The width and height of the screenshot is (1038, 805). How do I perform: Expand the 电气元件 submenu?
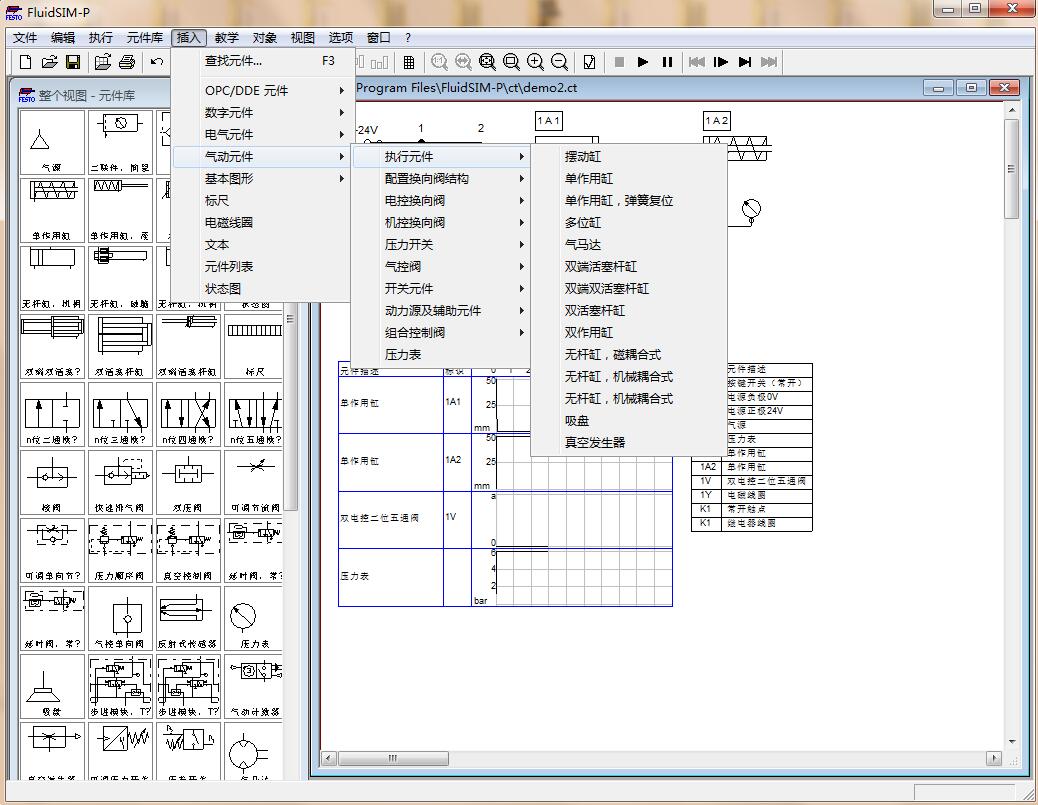pyautogui.click(x=261, y=134)
